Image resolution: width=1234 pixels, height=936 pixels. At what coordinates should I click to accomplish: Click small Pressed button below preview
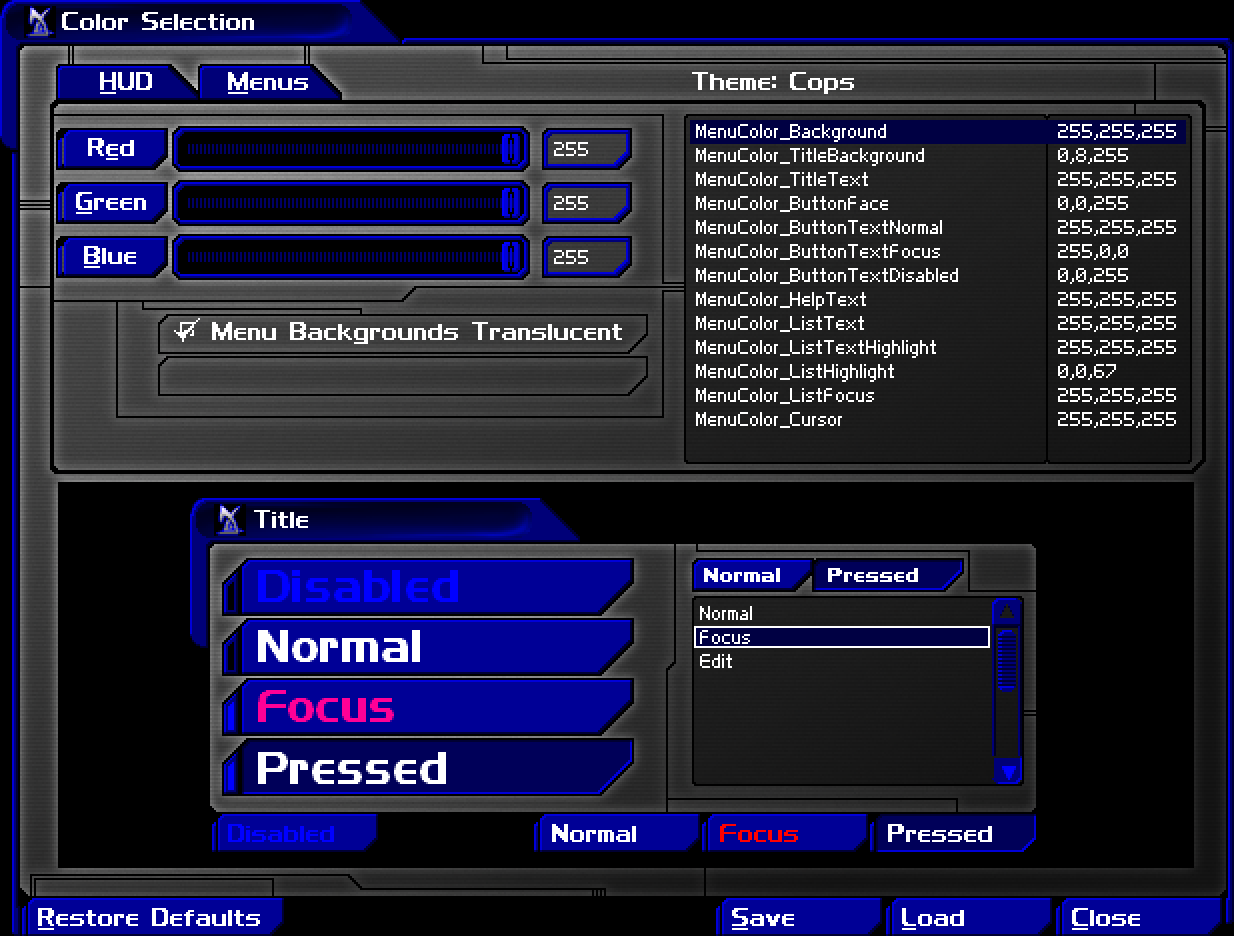click(954, 833)
